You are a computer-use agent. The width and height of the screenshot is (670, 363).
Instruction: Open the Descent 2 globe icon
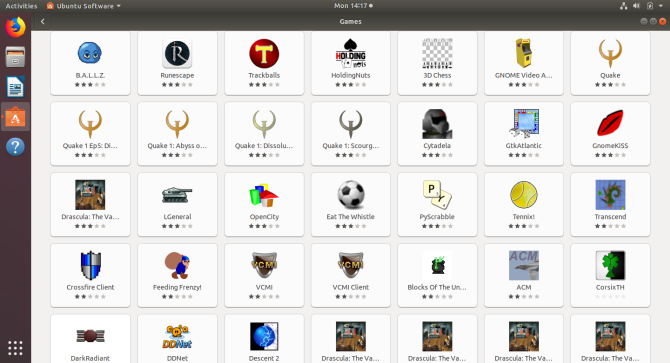tap(264, 336)
